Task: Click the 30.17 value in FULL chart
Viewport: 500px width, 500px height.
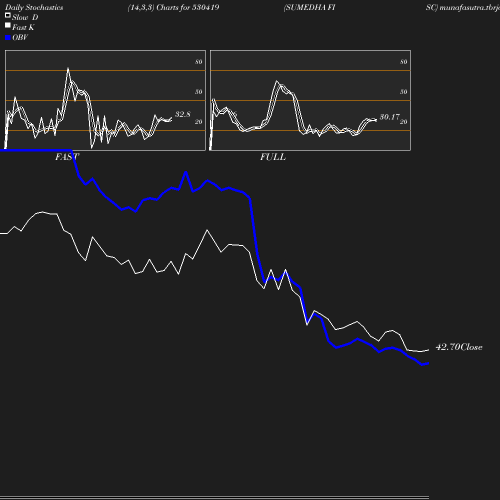Action: 390,117
